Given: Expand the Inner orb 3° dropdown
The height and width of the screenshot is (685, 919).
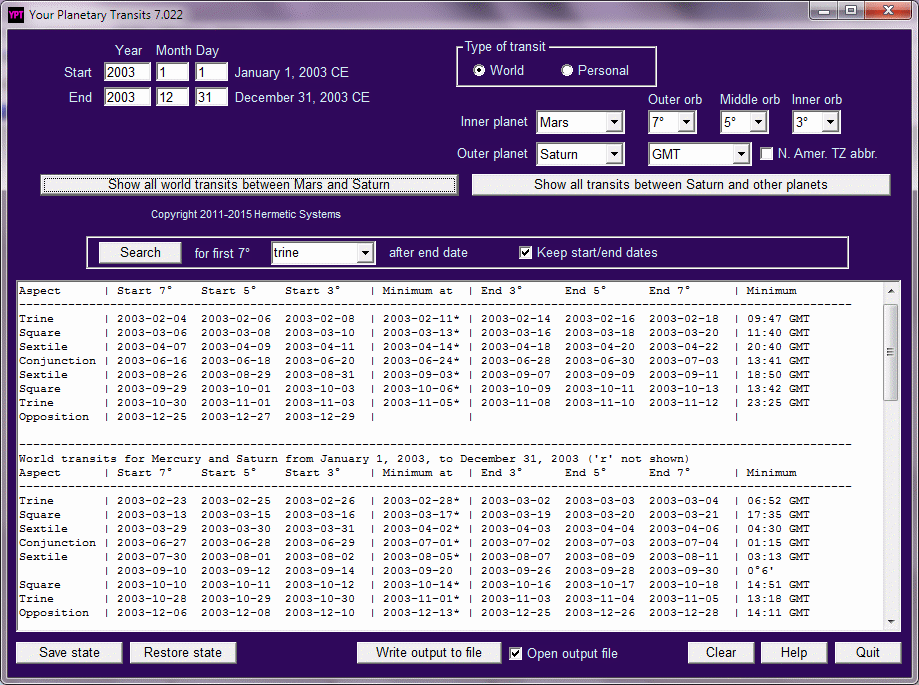Looking at the screenshot, I should click(x=830, y=122).
